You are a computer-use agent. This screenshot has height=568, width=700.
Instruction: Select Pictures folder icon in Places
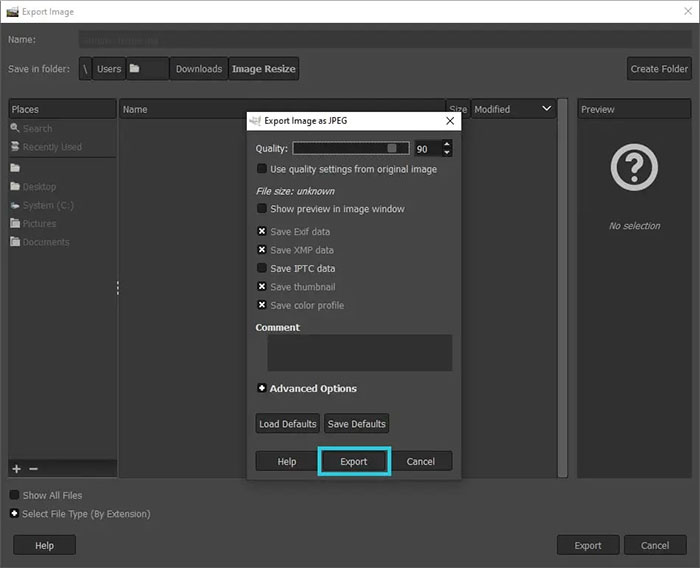(16, 224)
